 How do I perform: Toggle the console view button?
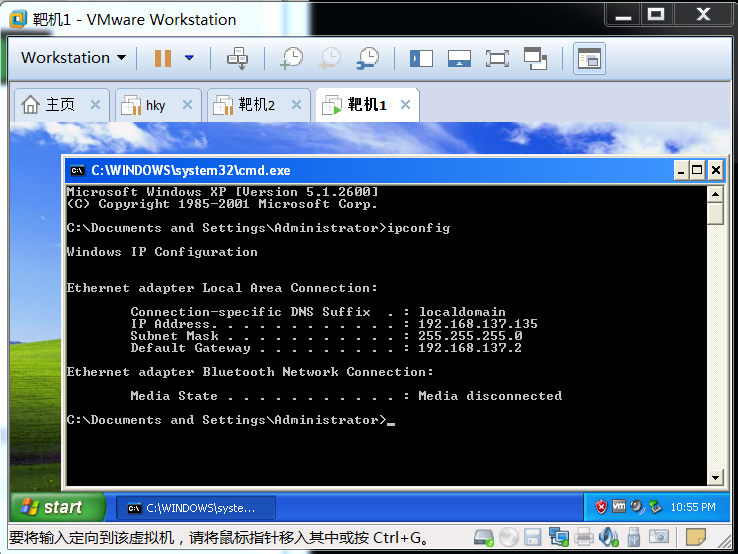(x=589, y=59)
